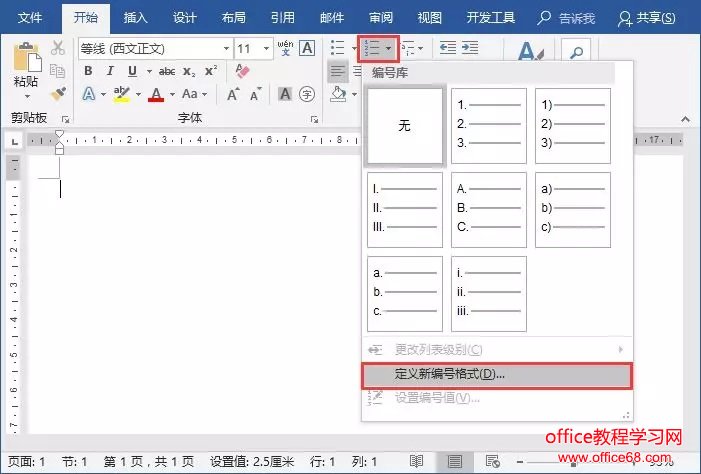
Task: Click the 共享(S) share button
Action: [x=646, y=18]
